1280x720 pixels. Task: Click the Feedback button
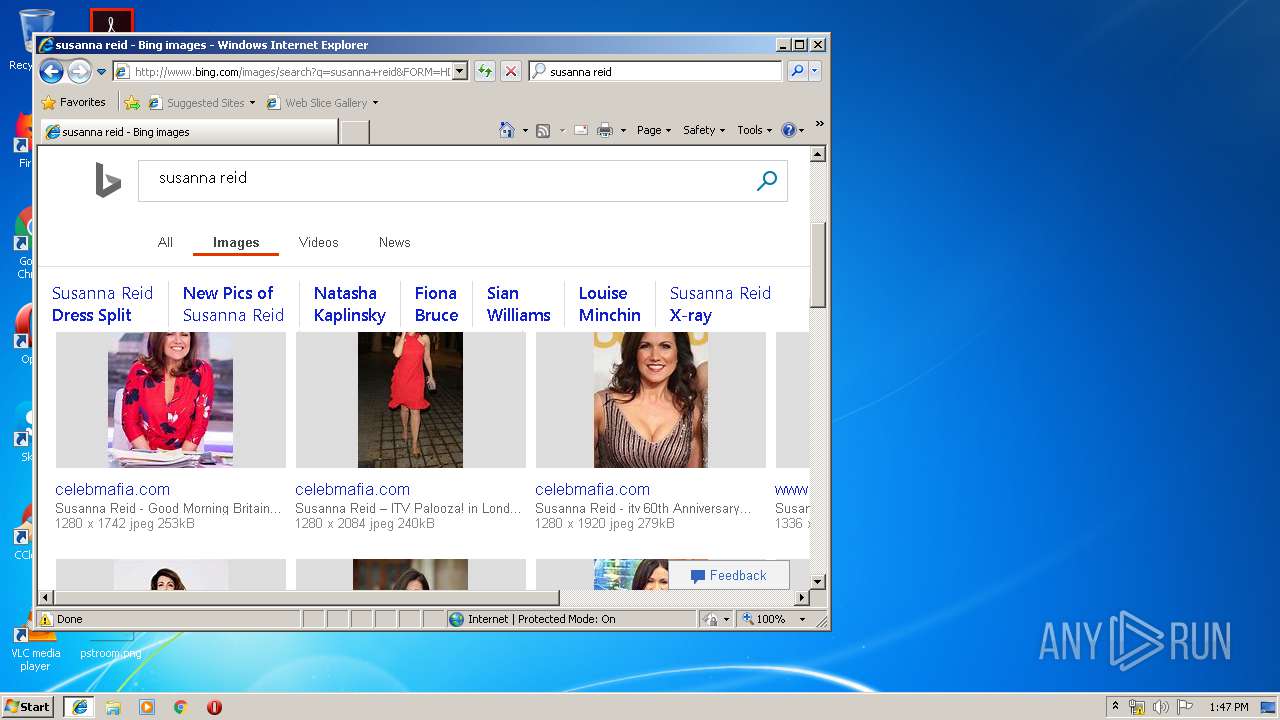click(x=729, y=575)
